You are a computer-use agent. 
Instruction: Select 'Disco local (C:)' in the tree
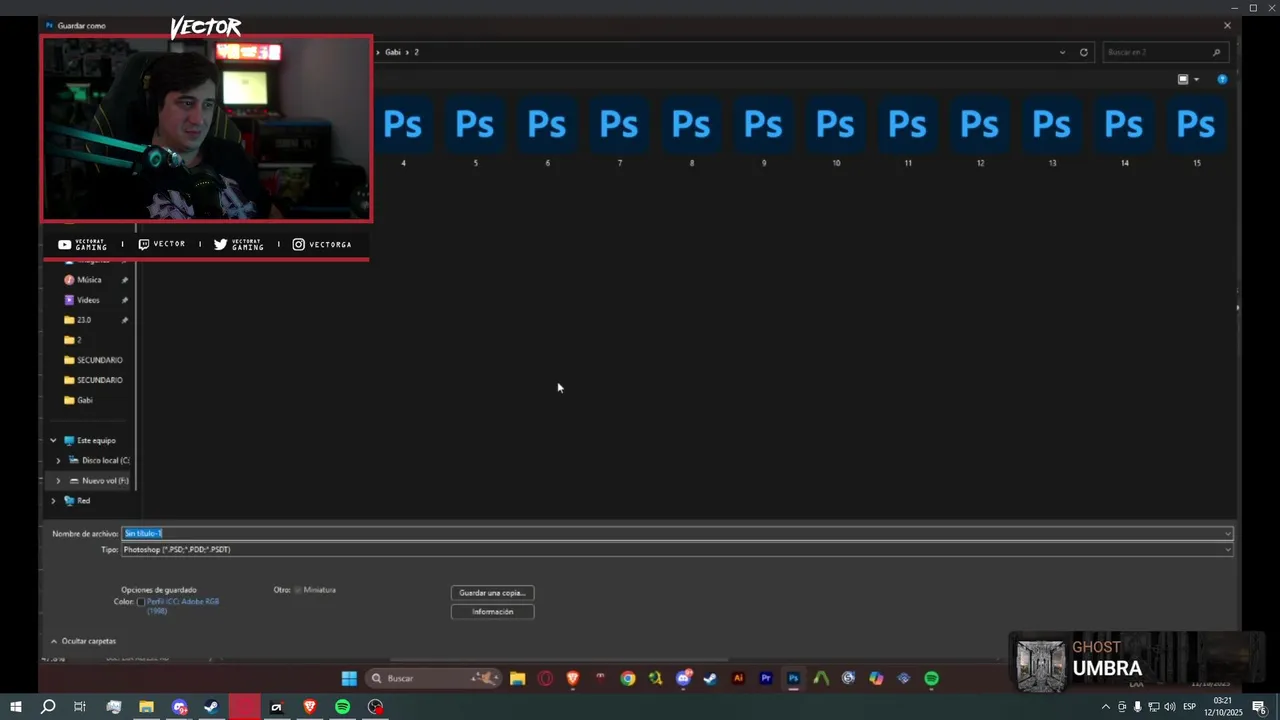105,460
